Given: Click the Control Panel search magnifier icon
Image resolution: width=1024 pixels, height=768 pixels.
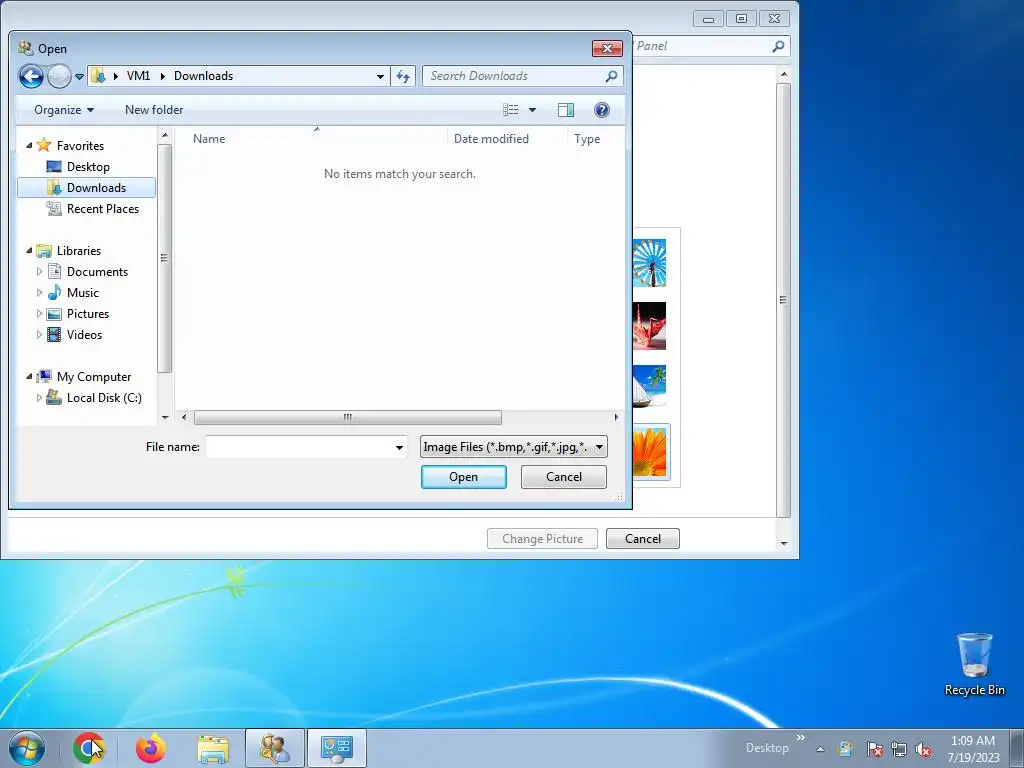Looking at the screenshot, I should click(778, 46).
